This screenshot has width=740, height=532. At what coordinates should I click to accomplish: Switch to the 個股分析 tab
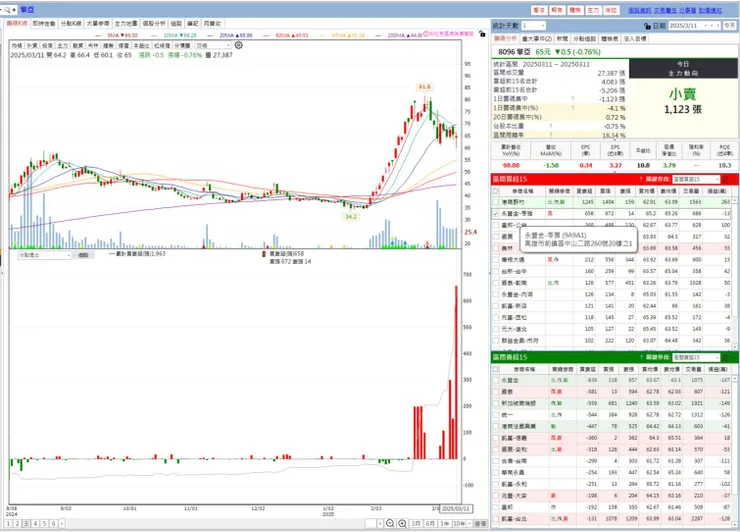[x=154, y=23]
